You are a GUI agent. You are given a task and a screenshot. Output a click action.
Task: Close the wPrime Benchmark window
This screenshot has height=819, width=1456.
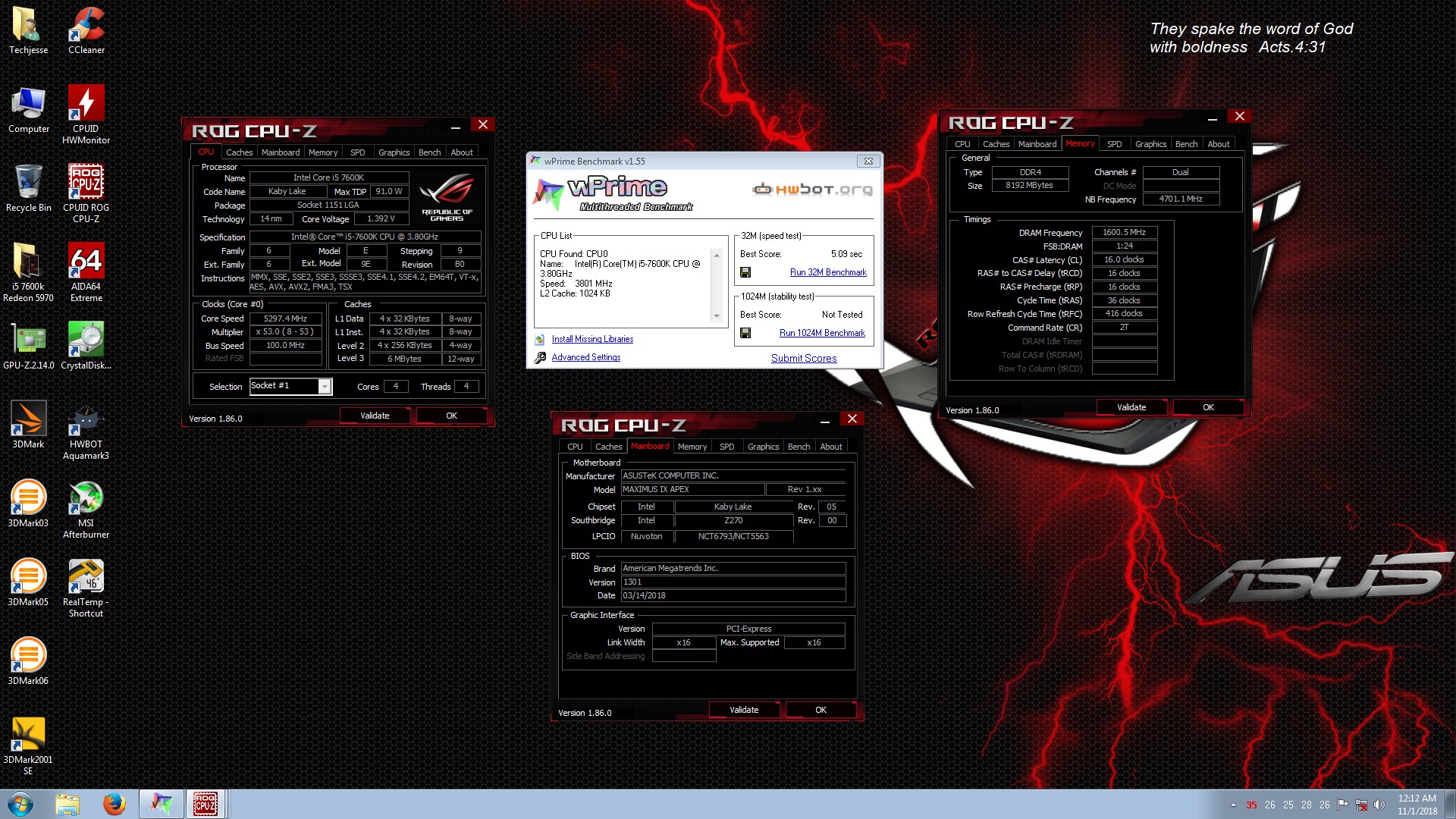[x=868, y=161]
